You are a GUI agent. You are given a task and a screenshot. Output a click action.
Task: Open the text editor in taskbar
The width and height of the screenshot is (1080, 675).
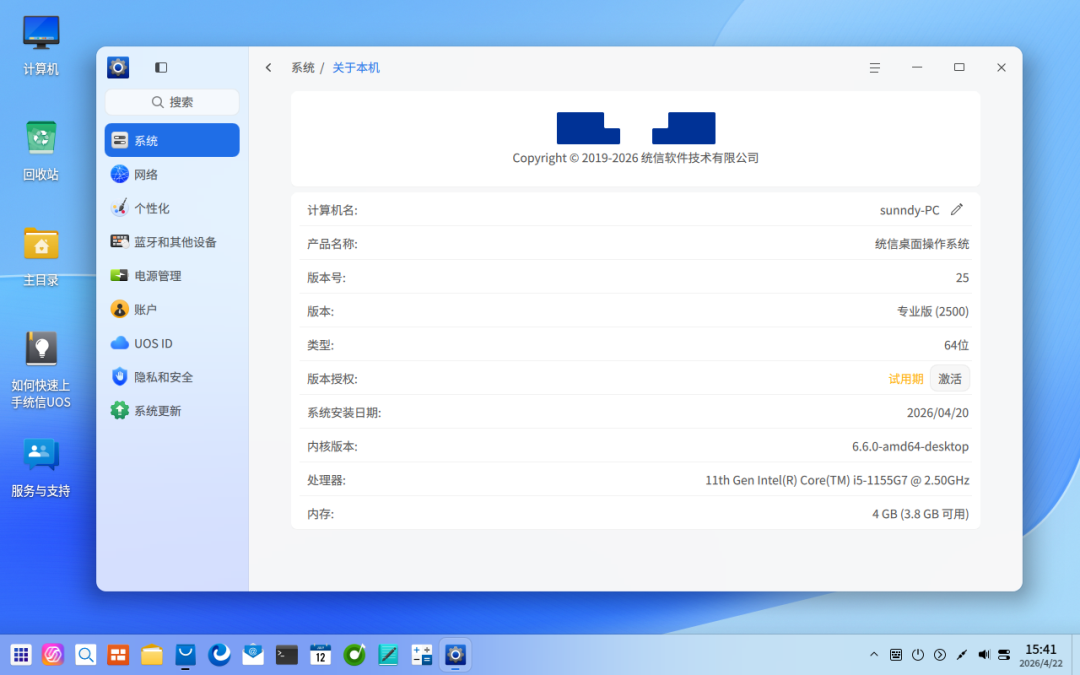click(x=388, y=654)
